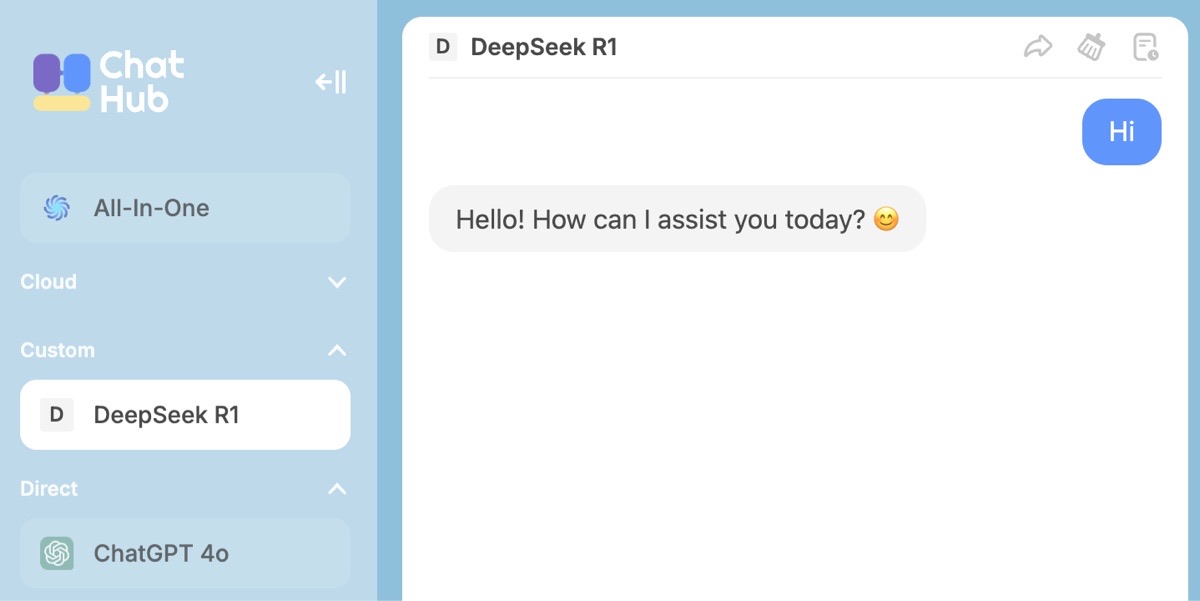Click the Custom section label
The height and width of the screenshot is (601, 1200).
tap(57, 351)
